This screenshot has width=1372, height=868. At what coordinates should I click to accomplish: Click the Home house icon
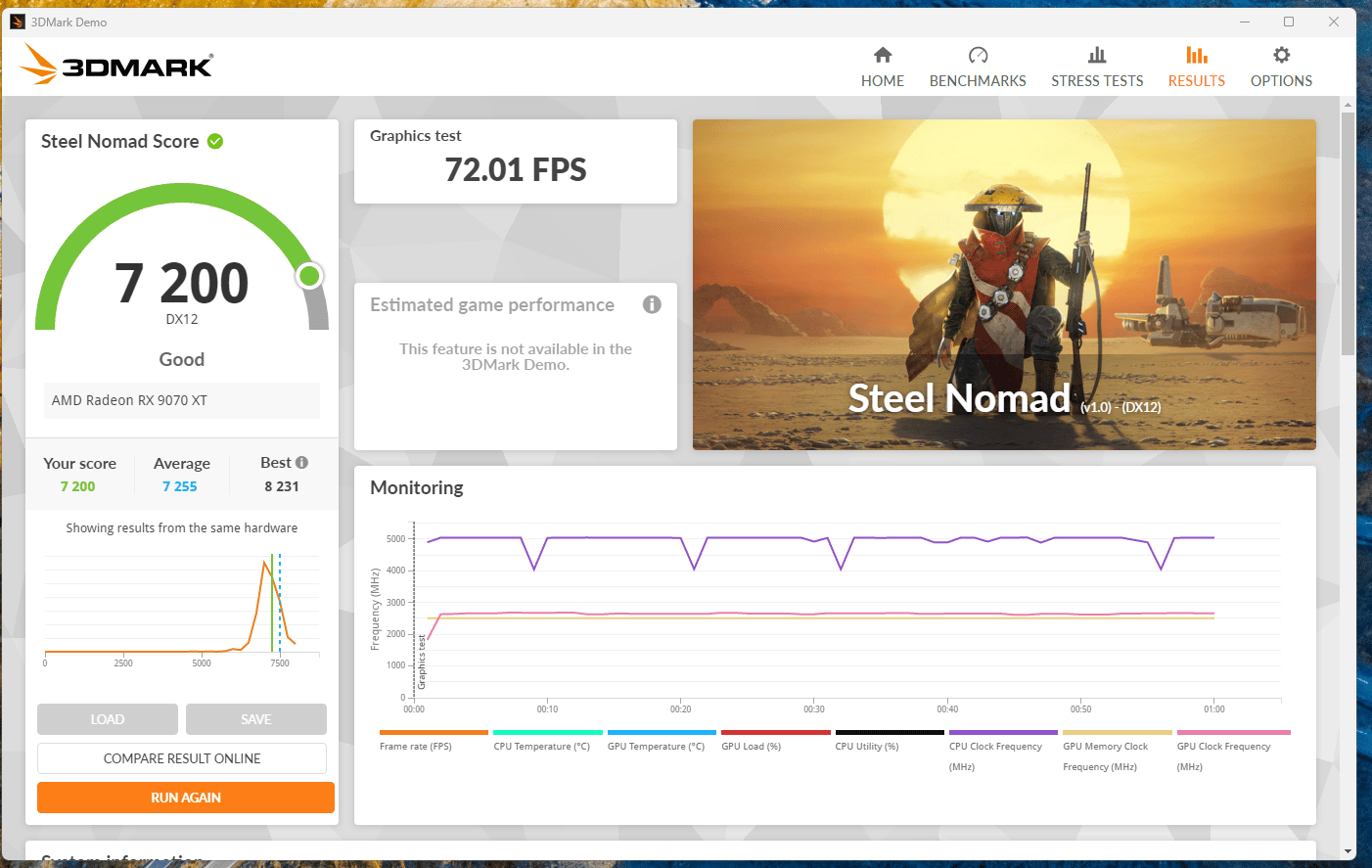[x=883, y=55]
